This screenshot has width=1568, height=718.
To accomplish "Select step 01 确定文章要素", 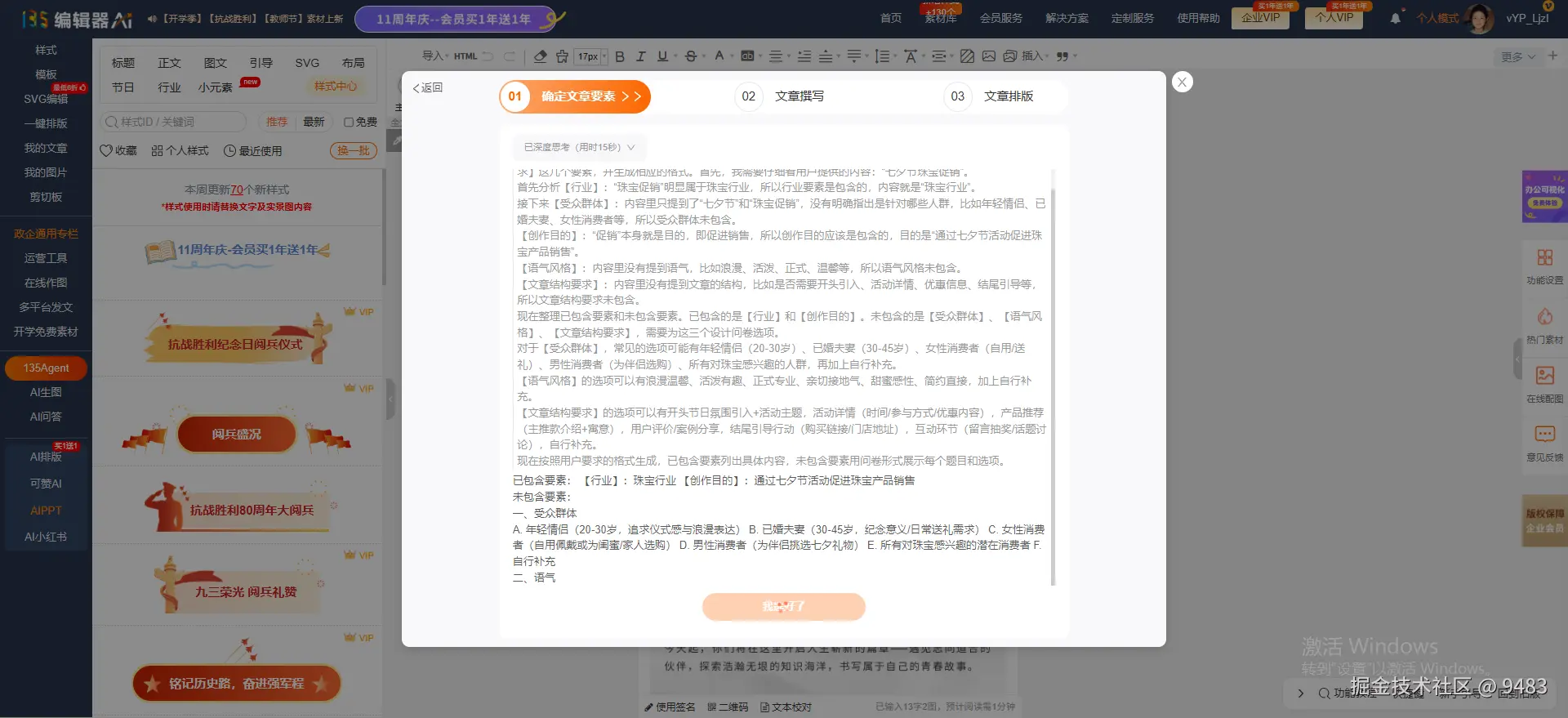I will (x=575, y=96).
